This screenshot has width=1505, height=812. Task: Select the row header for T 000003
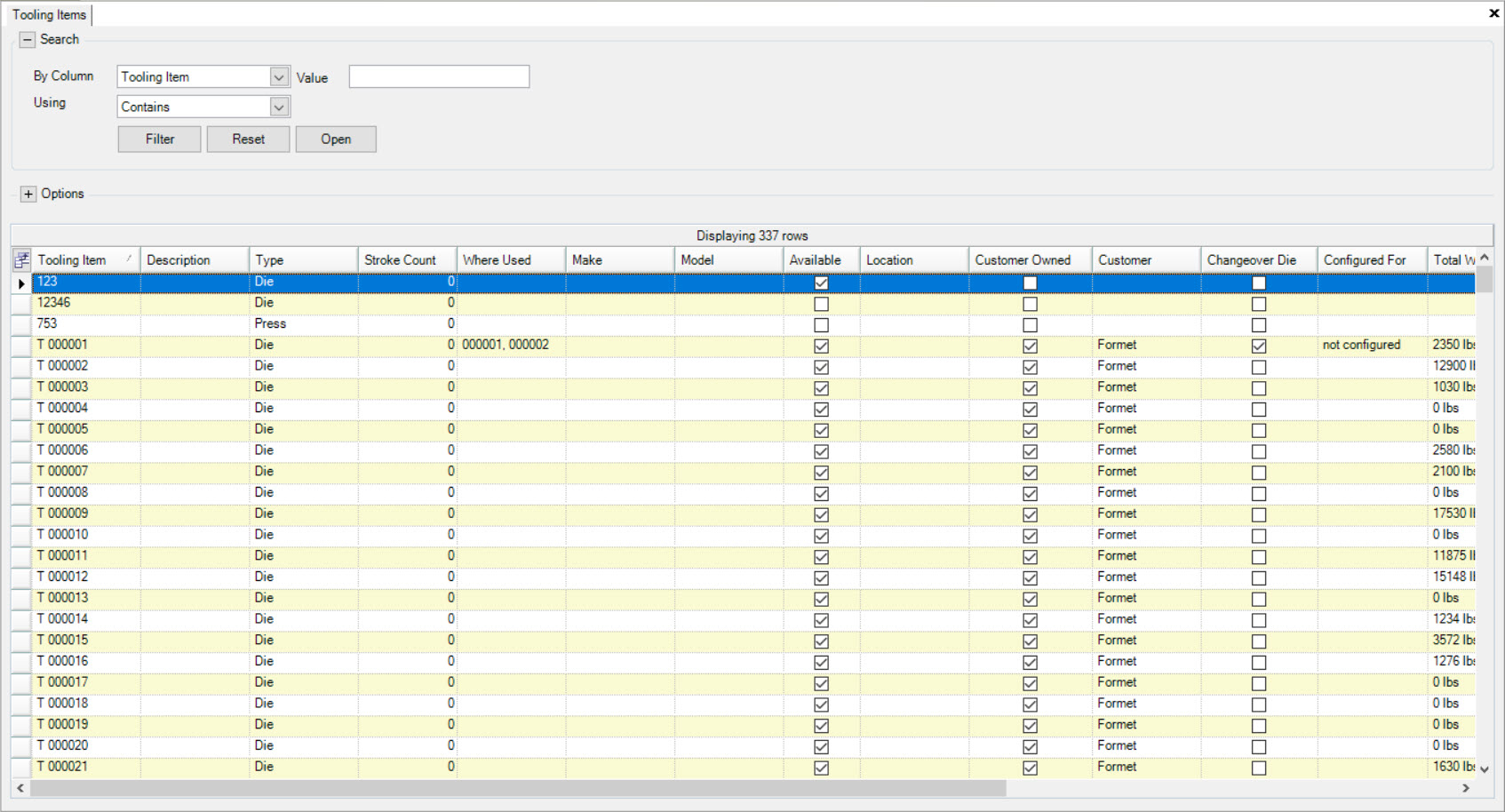tap(21, 387)
